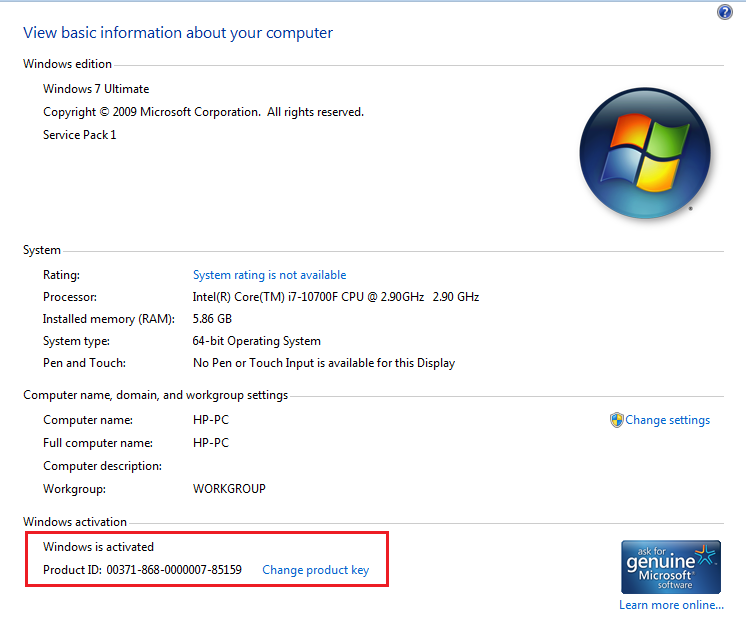Click the Microsoft copyright 2009 line
746x623 pixels.
click(x=203, y=112)
